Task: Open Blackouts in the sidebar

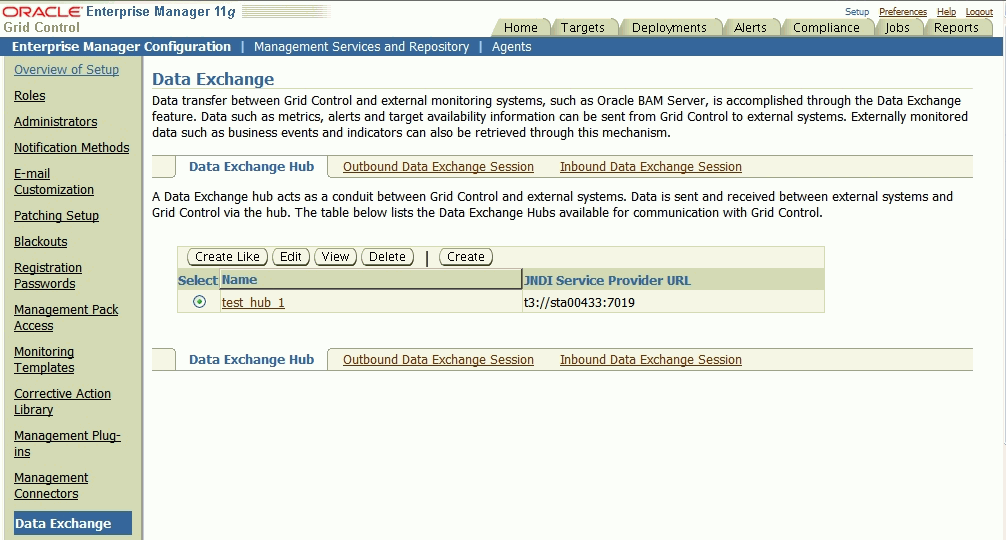Action: pos(40,241)
